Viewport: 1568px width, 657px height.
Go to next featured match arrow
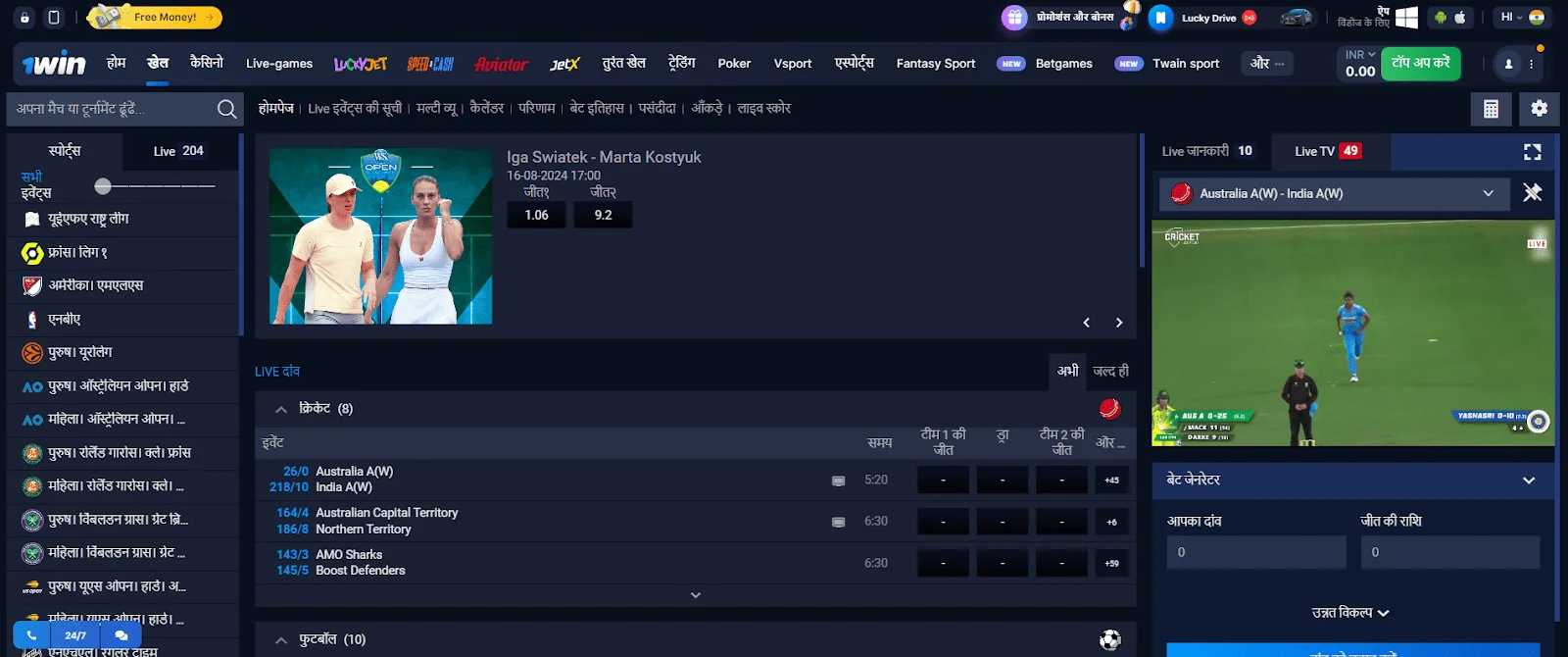click(x=1119, y=323)
